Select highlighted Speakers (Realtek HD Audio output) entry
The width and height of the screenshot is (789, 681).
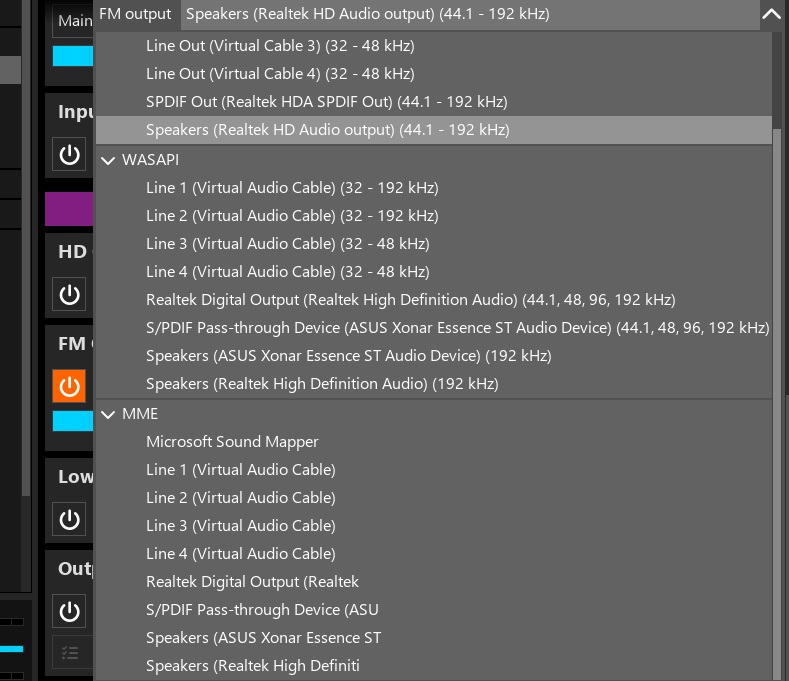(x=434, y=130)
